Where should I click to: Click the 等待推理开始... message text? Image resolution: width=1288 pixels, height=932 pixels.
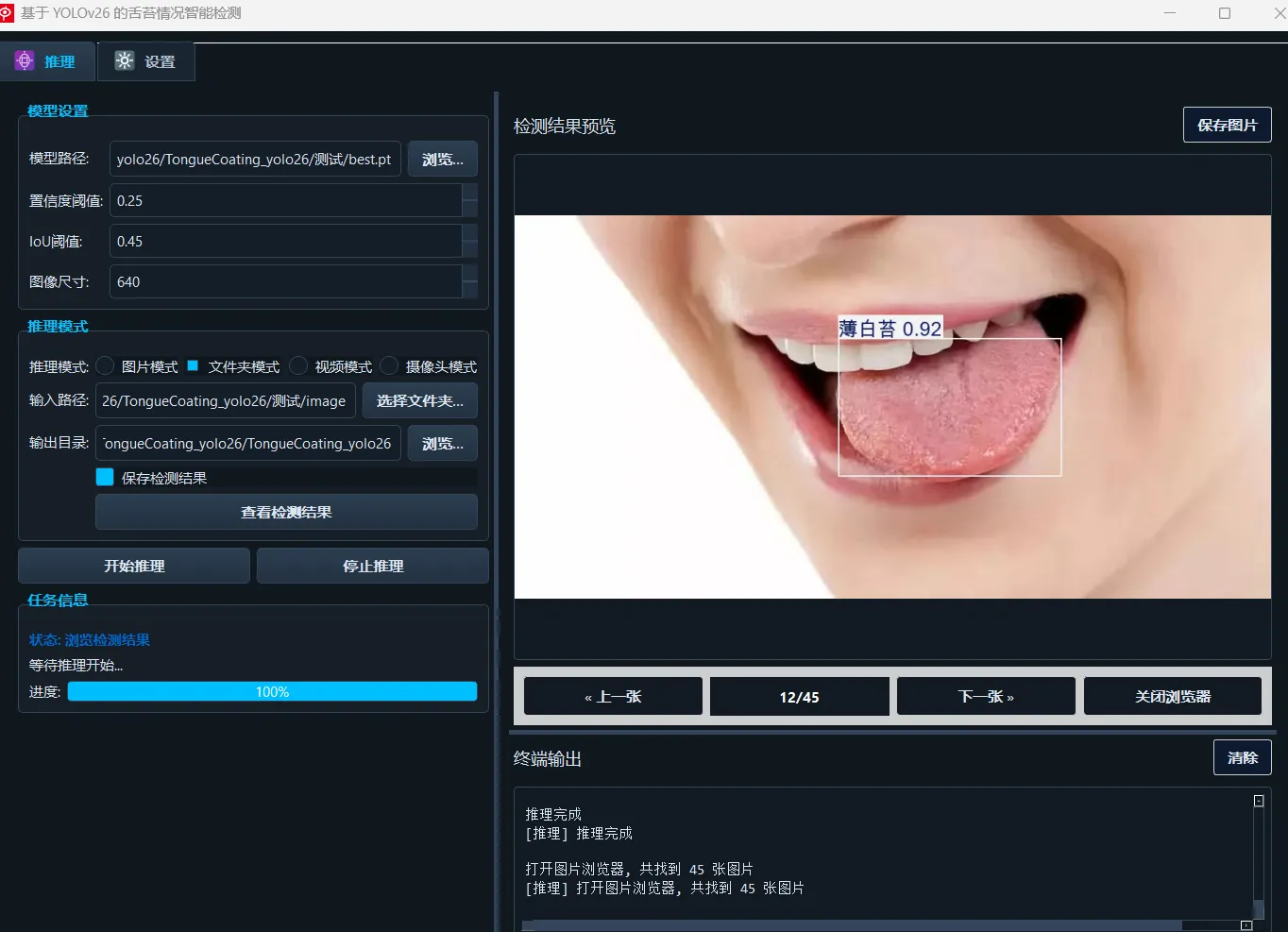click(x=76, y=666)
